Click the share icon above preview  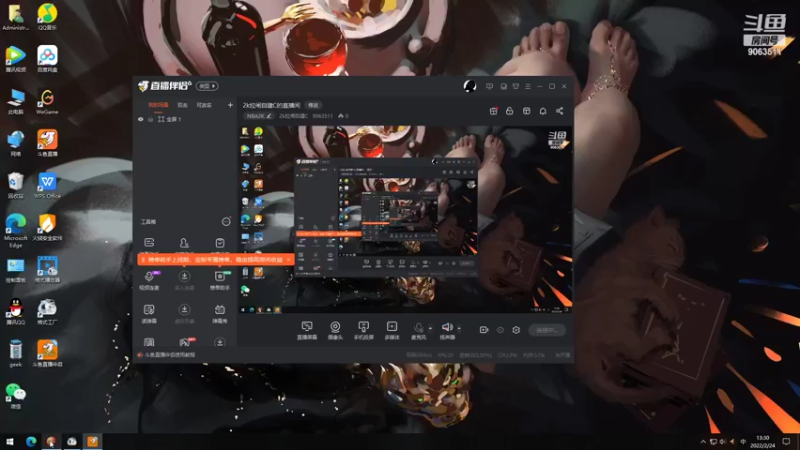[560, 111]
